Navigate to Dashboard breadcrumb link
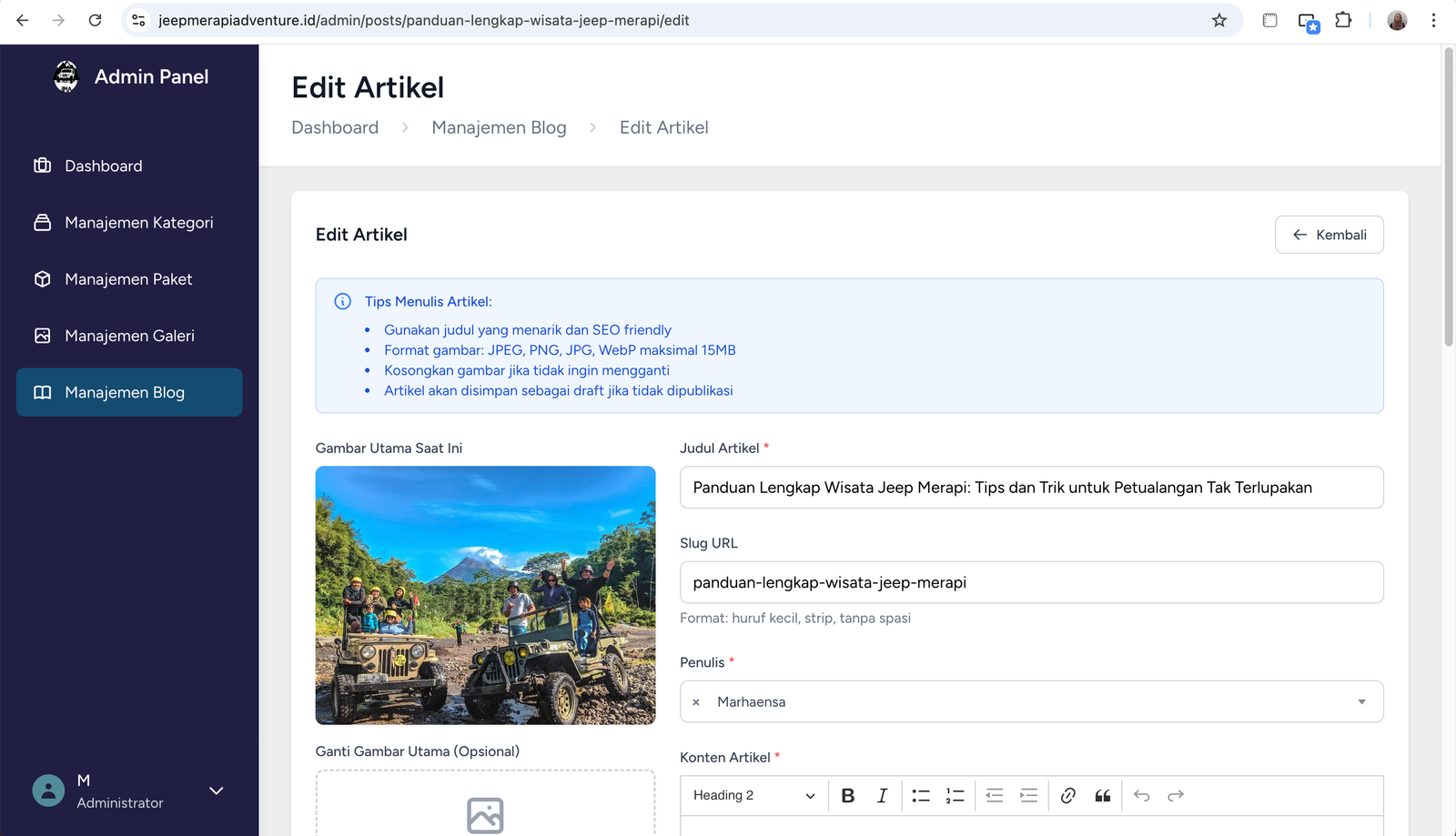Screen dimensions: 1456x836 (x=335, y=128)
